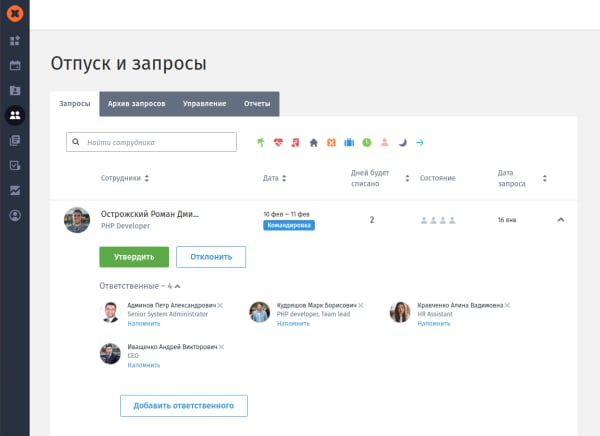Click the orange logo icon in sidebar

click(15, 13)
